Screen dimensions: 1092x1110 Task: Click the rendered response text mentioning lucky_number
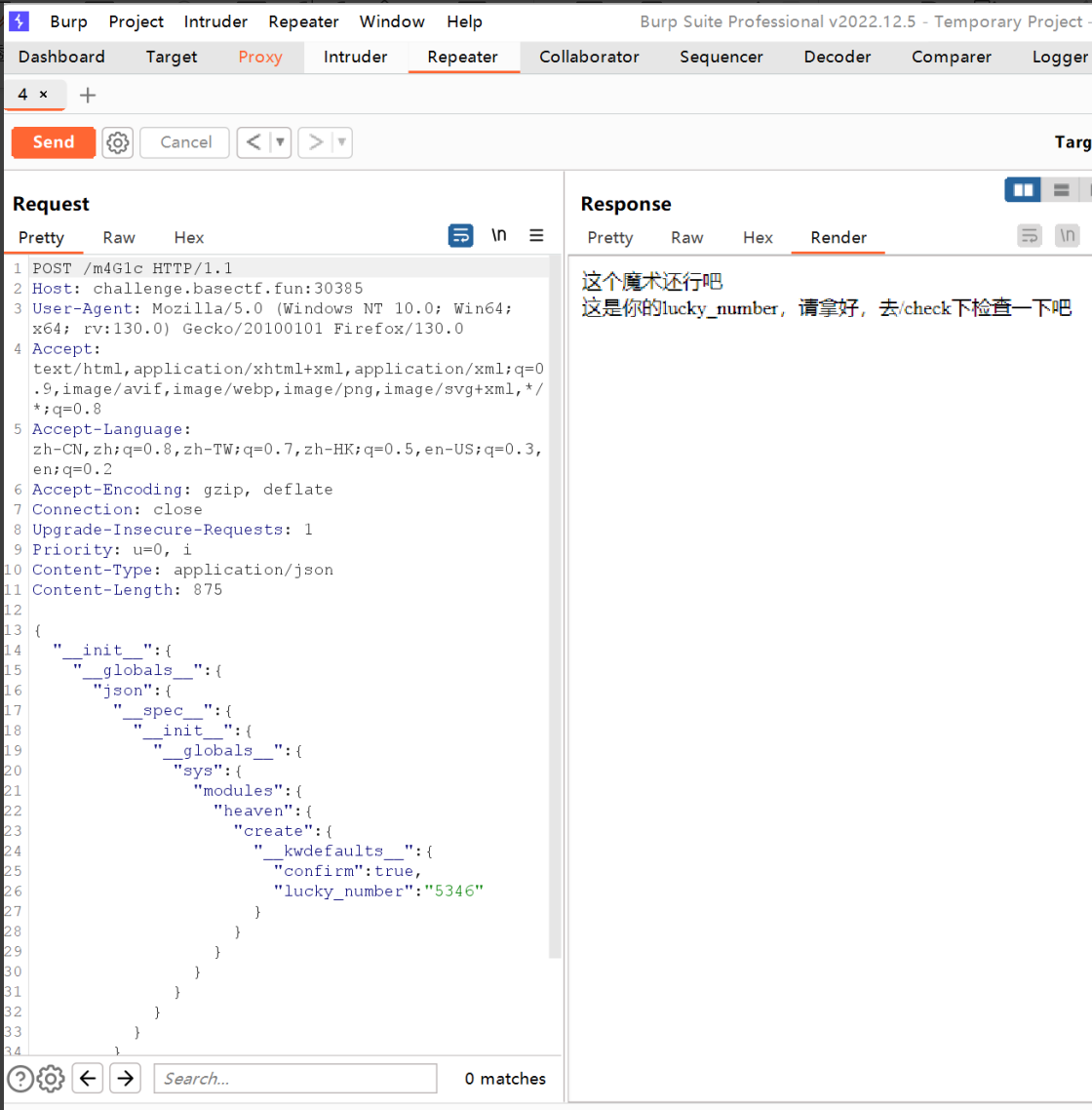click(827, 308)
